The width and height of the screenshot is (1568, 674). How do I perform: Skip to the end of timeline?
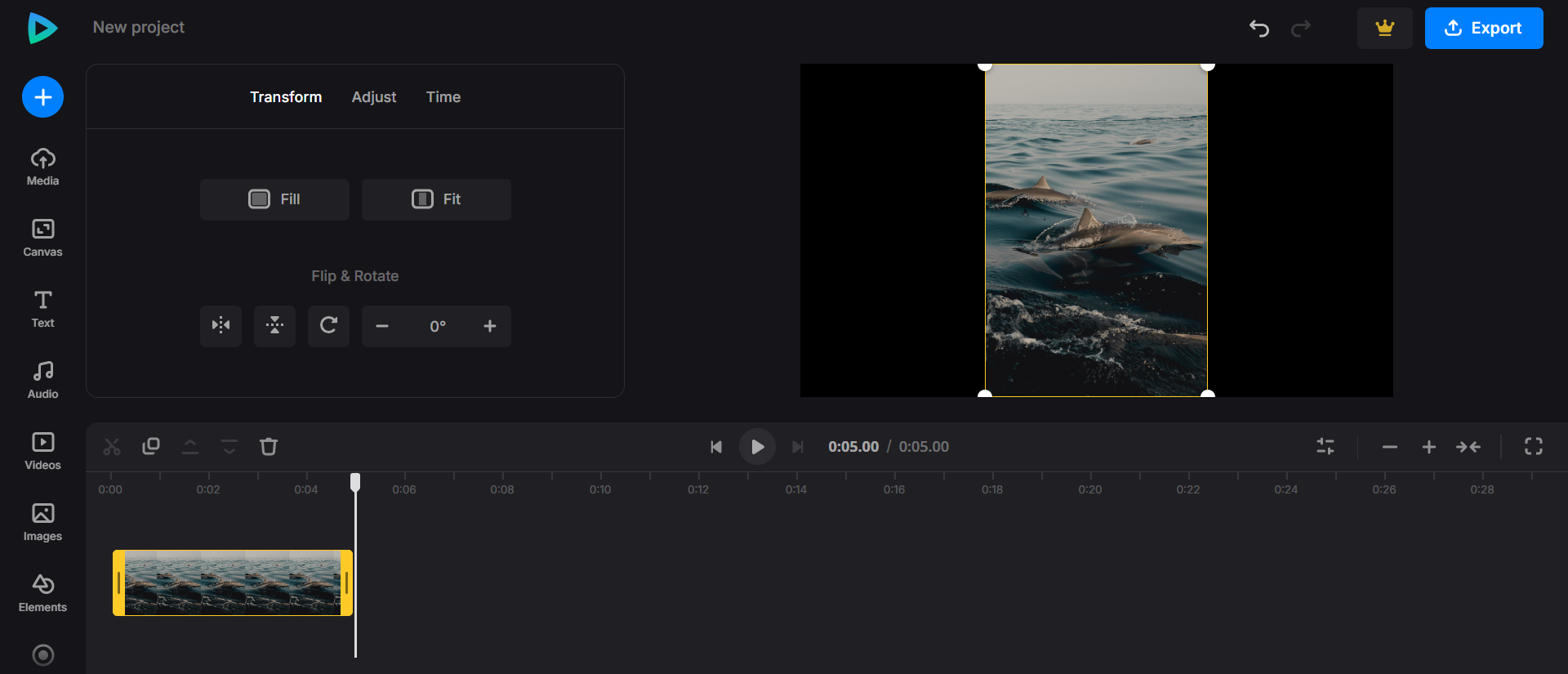(798, 447)
